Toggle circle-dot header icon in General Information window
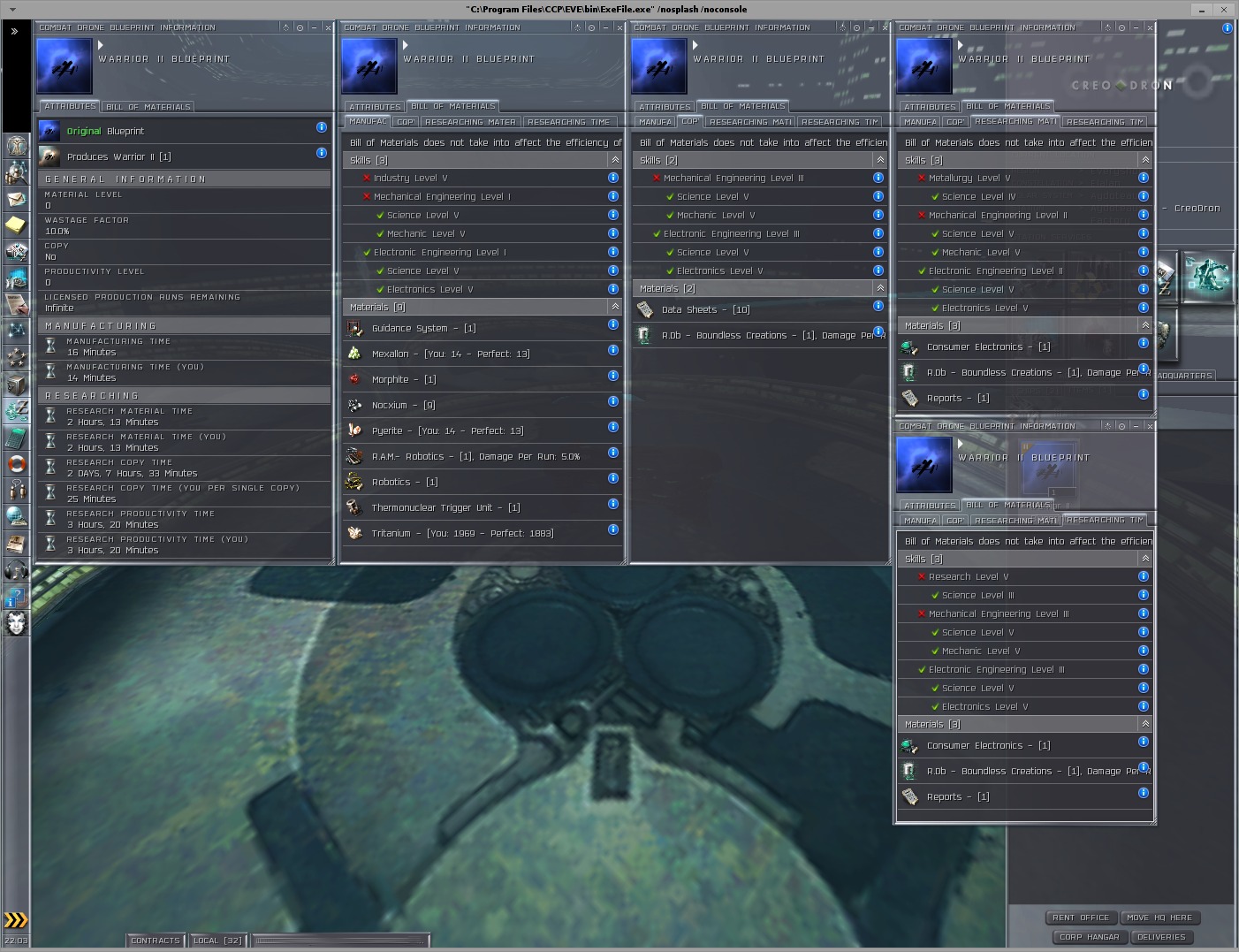This screenshot has height=952, width=1239. [300, 27]
